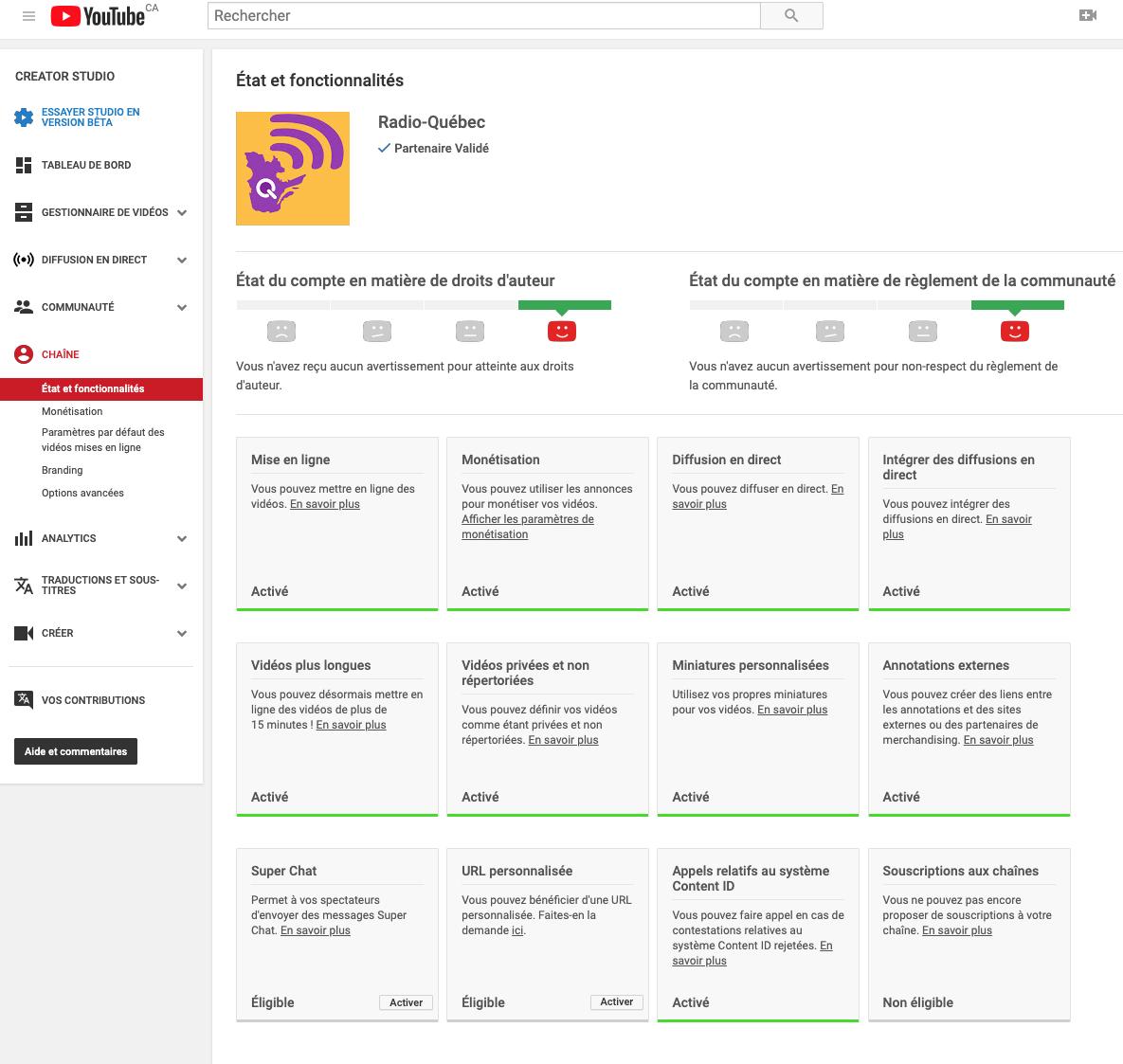Viewport: 1123px width, 1064px height.
Task: Click Essayer Studio en version bêta
Action: pos(90,117)
